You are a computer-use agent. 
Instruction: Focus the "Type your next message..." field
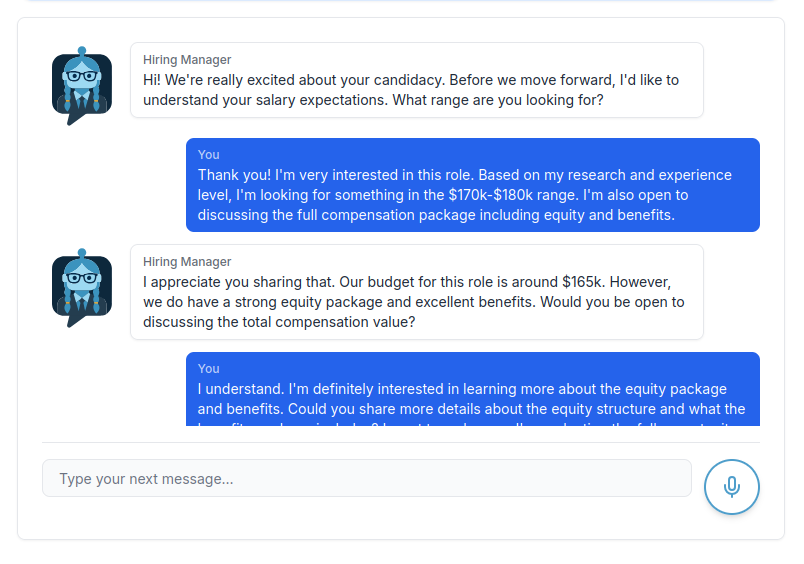366,478
